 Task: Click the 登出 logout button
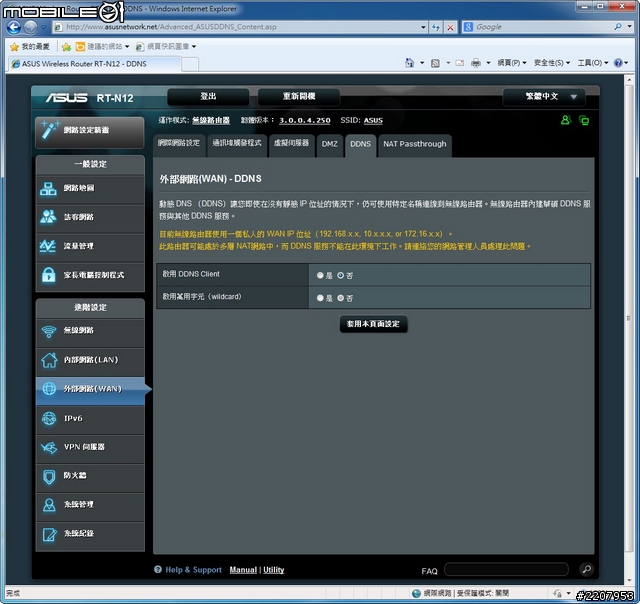coord(208,97)
